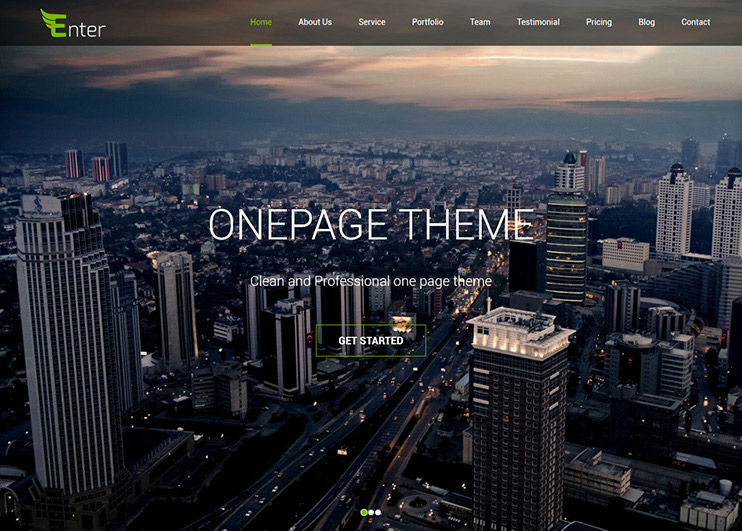Switch to the second slide dot
This screenshot has height=531, width=742.
pyautogui.click(x=371, y=513)
